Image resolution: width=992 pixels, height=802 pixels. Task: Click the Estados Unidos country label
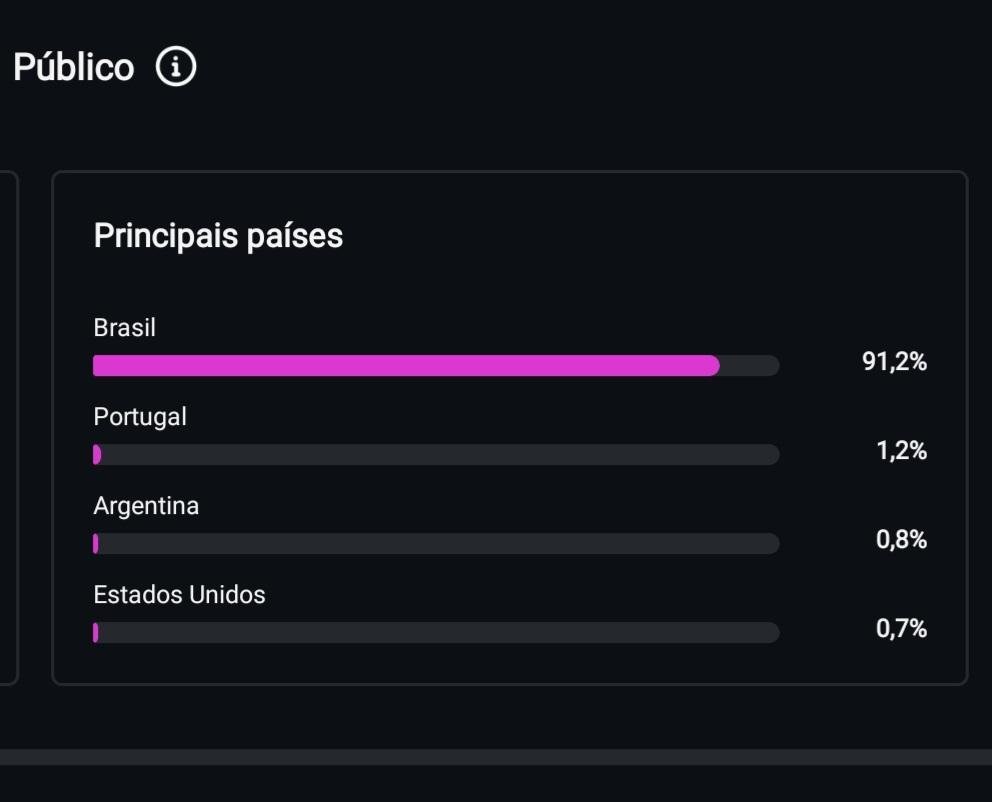(x=179, y=595)
